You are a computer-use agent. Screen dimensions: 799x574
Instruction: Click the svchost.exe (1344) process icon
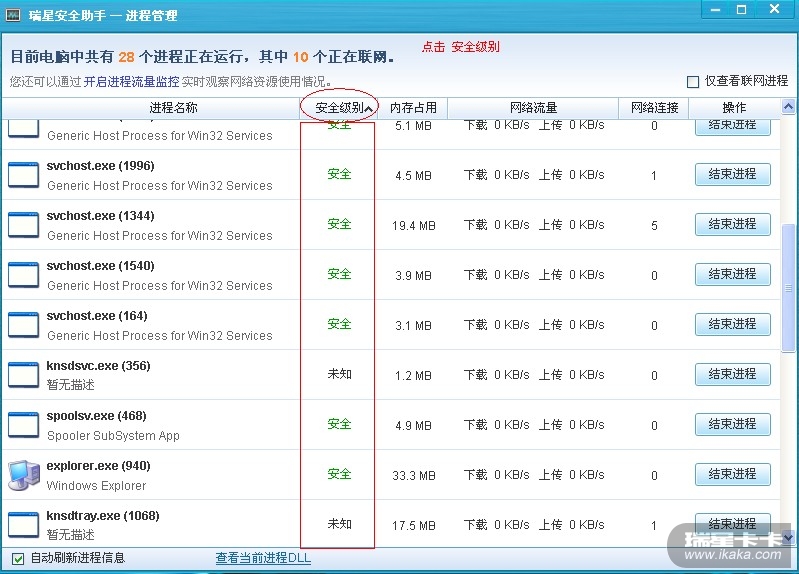[23, 225]
